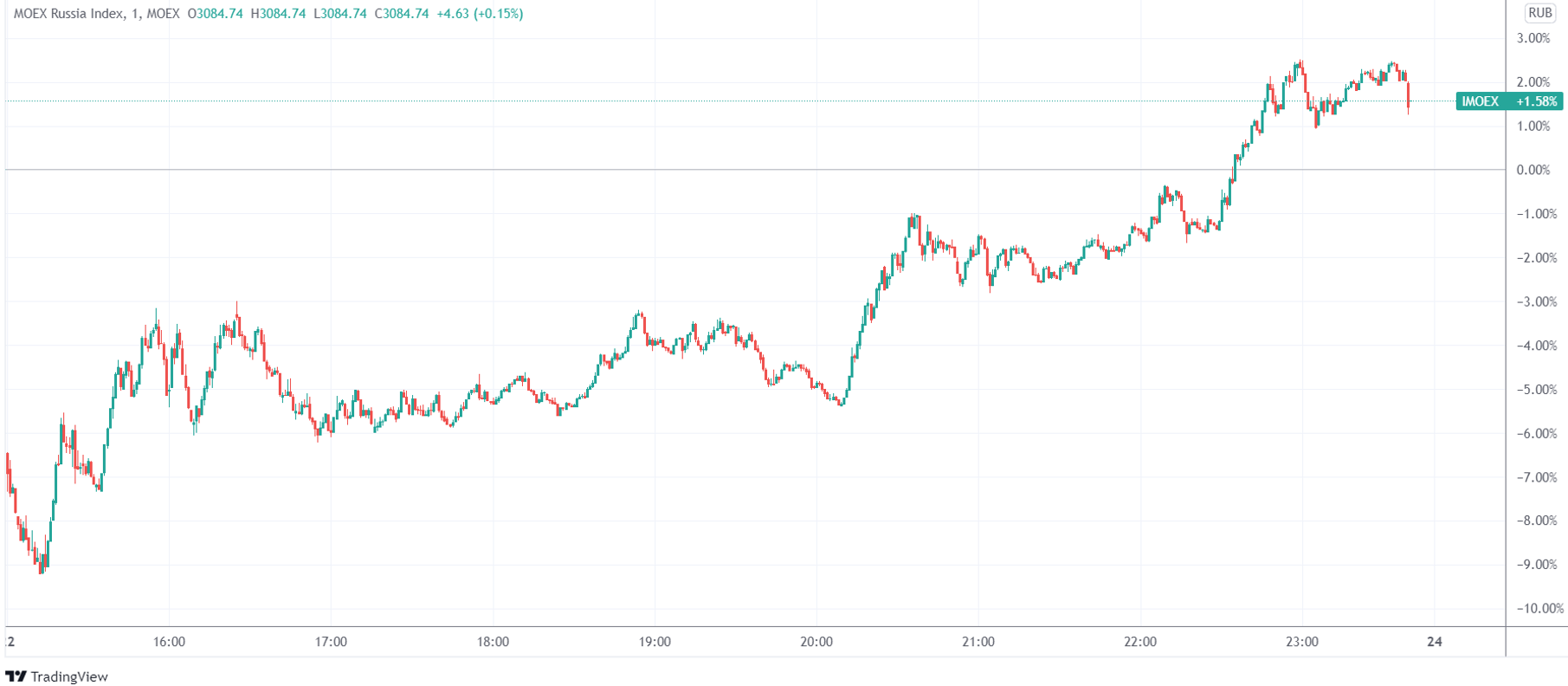The image size is (1568, 686).
Task: Click the open price value O3084.74
Action: pos(215,14)
